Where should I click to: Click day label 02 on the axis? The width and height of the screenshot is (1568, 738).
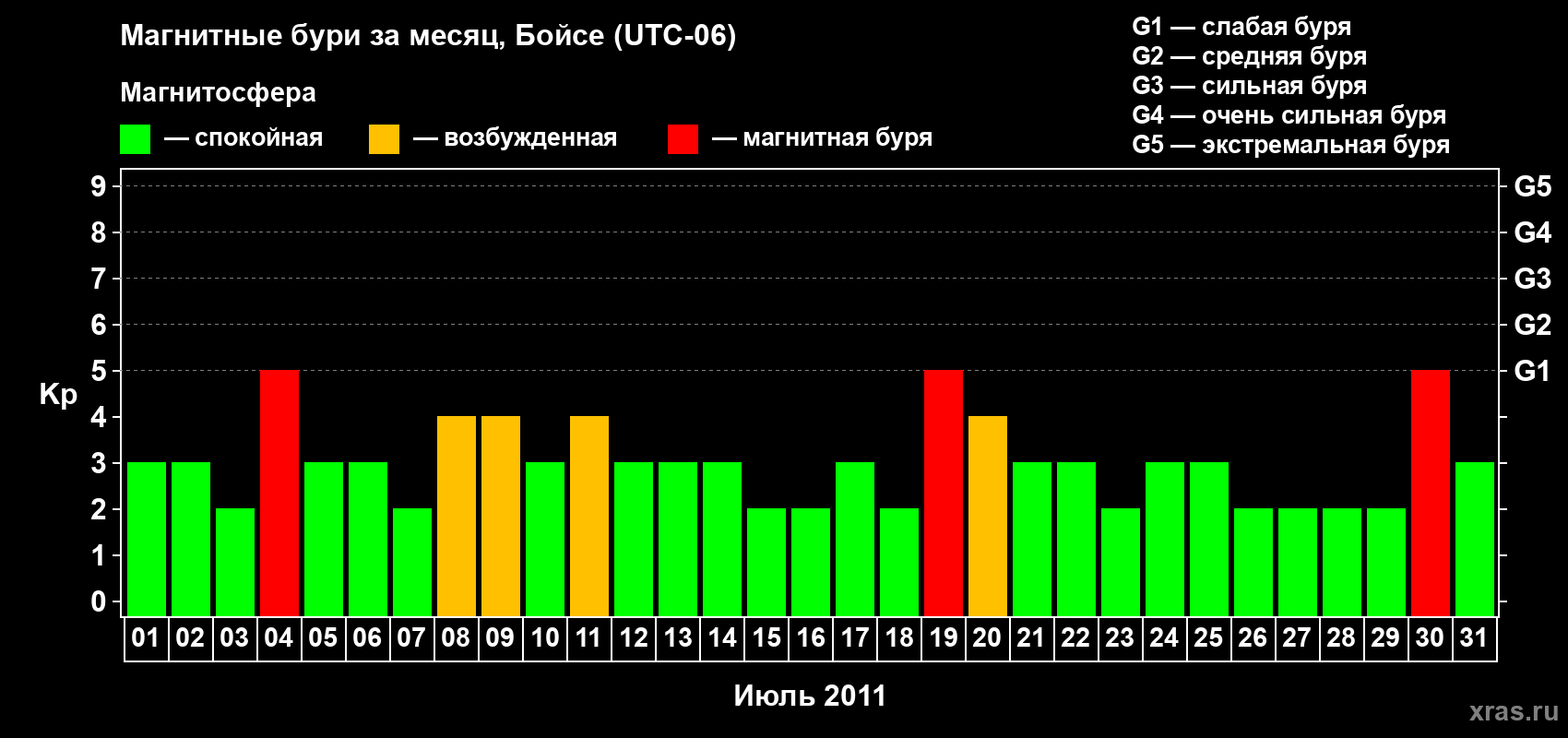click(190, 638)
